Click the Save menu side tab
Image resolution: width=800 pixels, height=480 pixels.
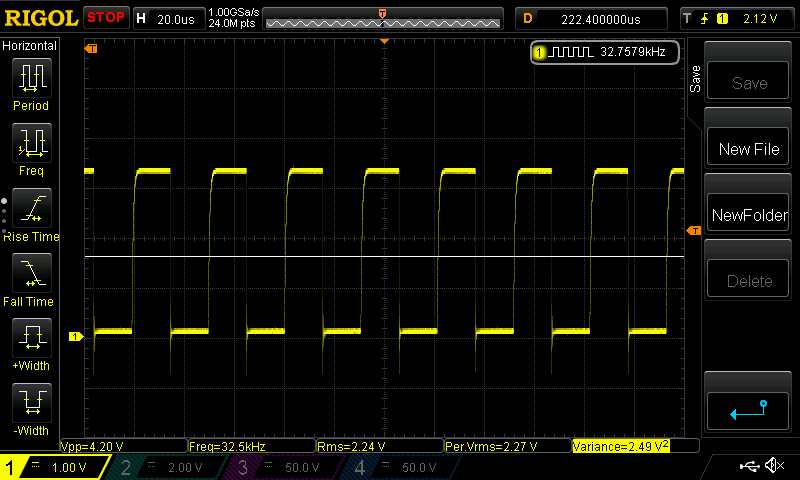pyautogui.click(x=695, y=79)
